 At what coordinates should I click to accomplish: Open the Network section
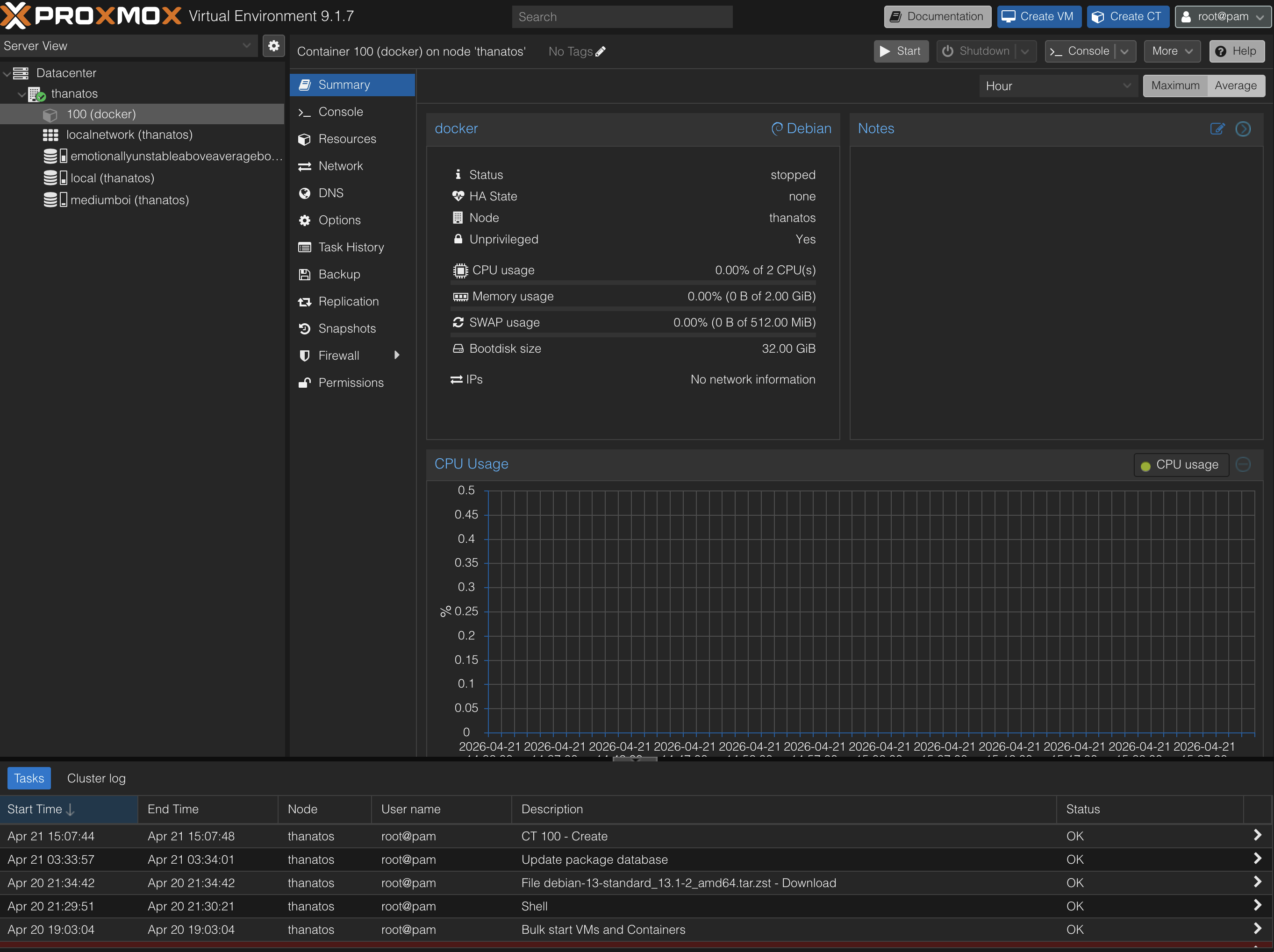[x=352, y=166]
